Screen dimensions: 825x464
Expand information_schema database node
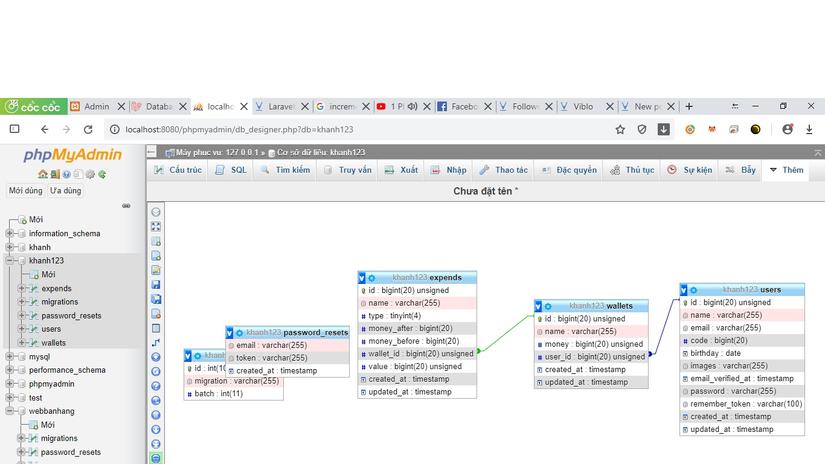point(9,233)
